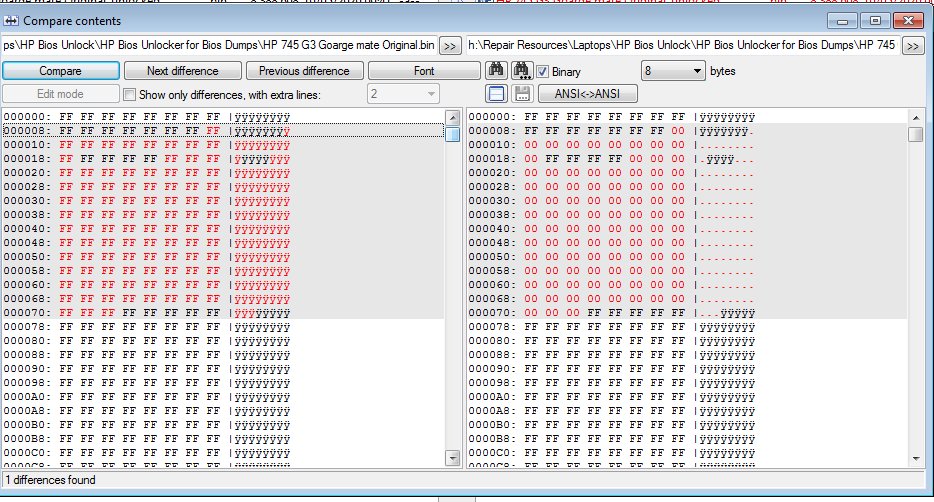Go to Next difference
934x502 pixels.
[183, 70]
